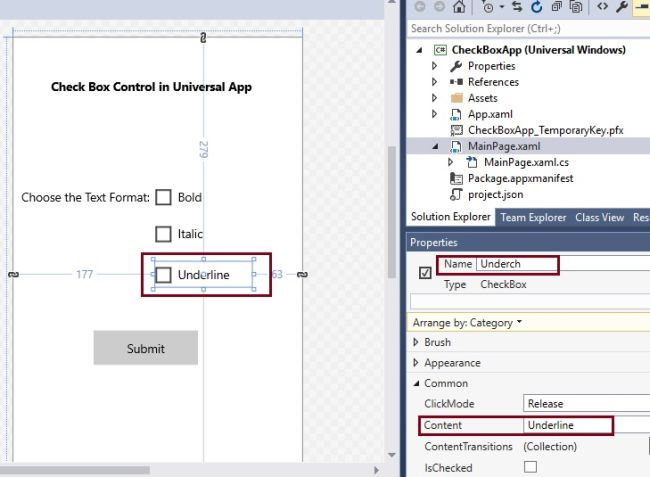Viewport: 650px width, 477px height.
Task: Expand the Assets folder
Action: [x=434, y=98]
